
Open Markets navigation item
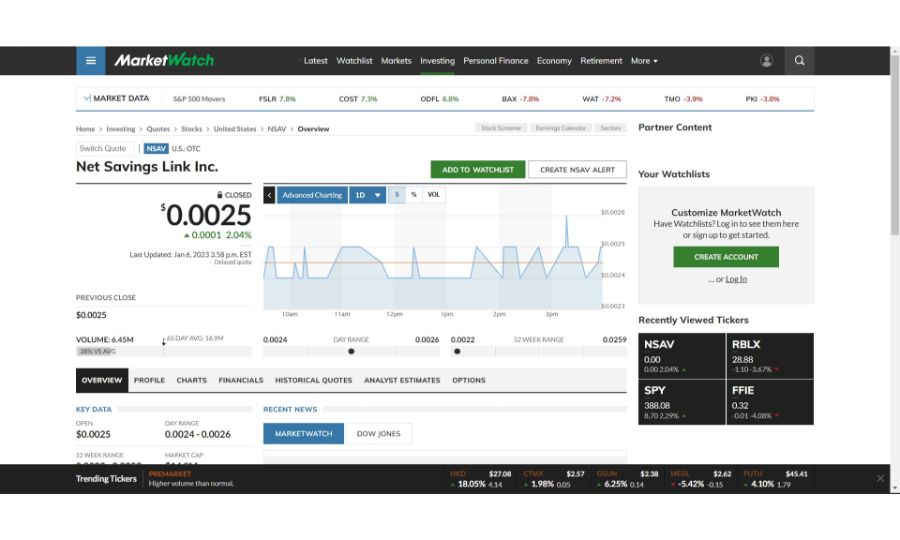tap(396, 60)
